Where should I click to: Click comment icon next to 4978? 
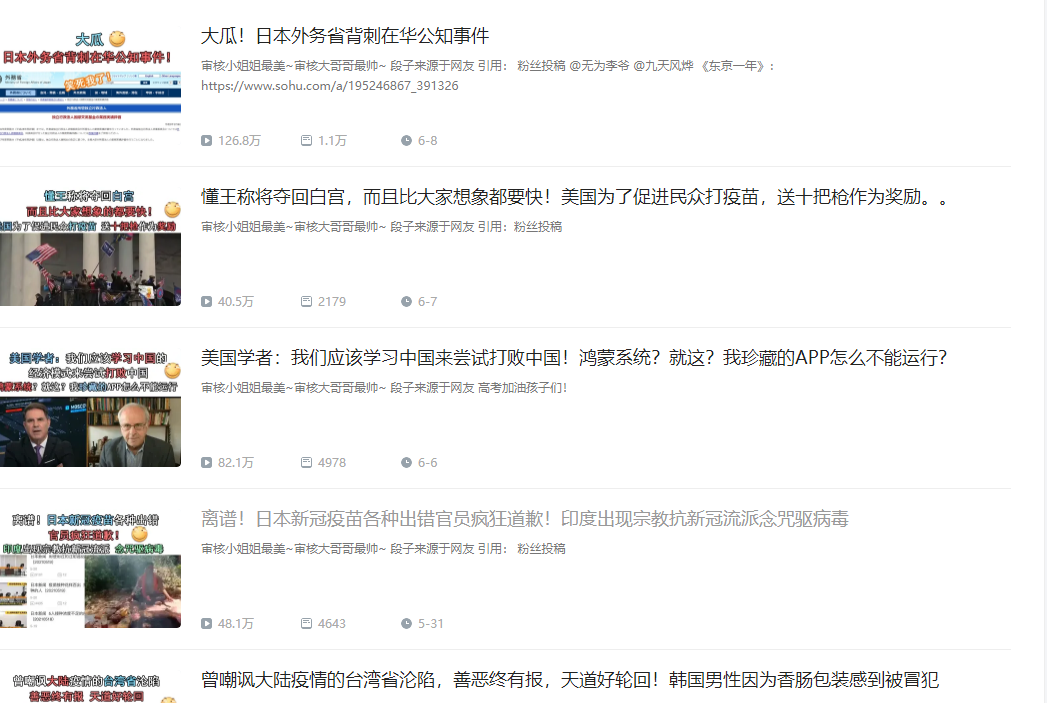pyautogui.click(x=306, y=462)
